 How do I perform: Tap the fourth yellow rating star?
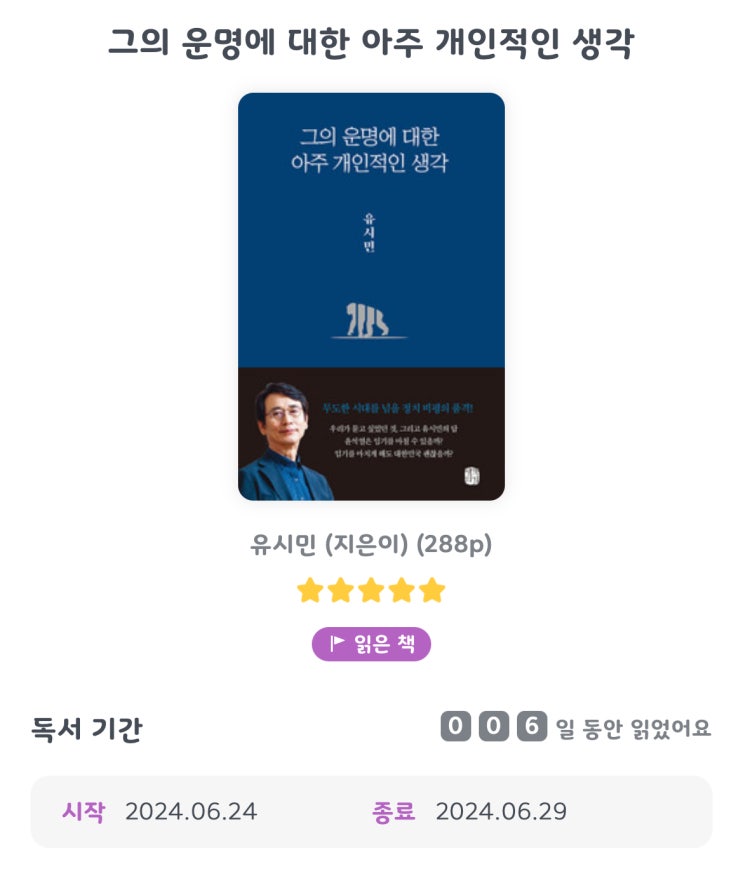tap(401, 590)
